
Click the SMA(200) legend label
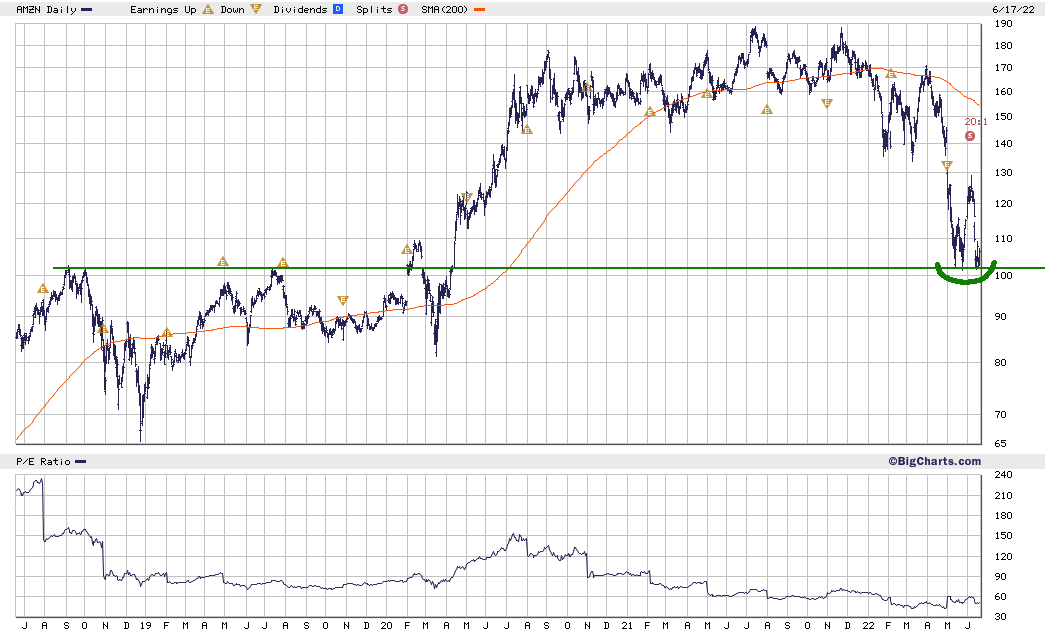[445, 9]
